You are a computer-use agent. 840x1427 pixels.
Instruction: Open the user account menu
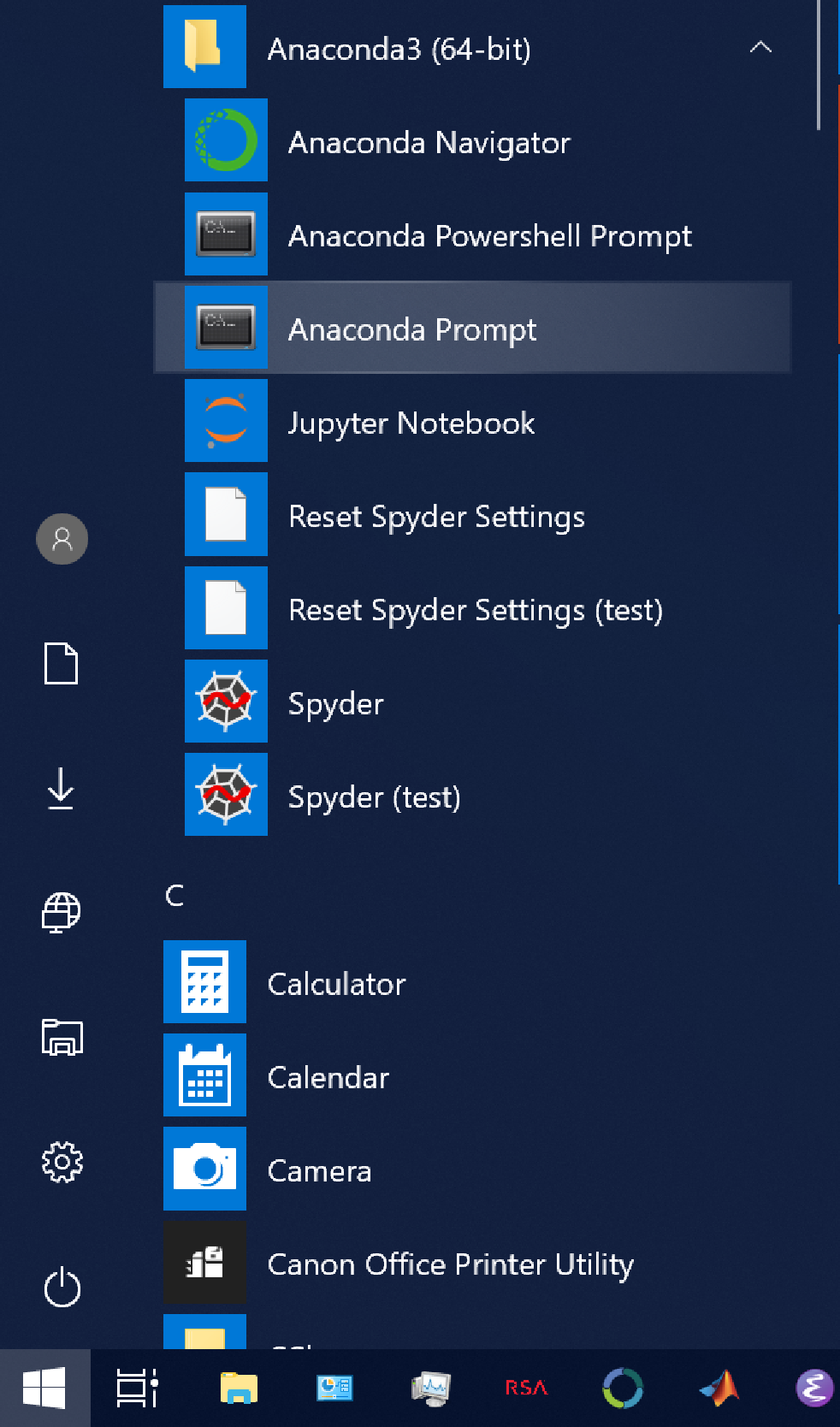coord(62,539)
